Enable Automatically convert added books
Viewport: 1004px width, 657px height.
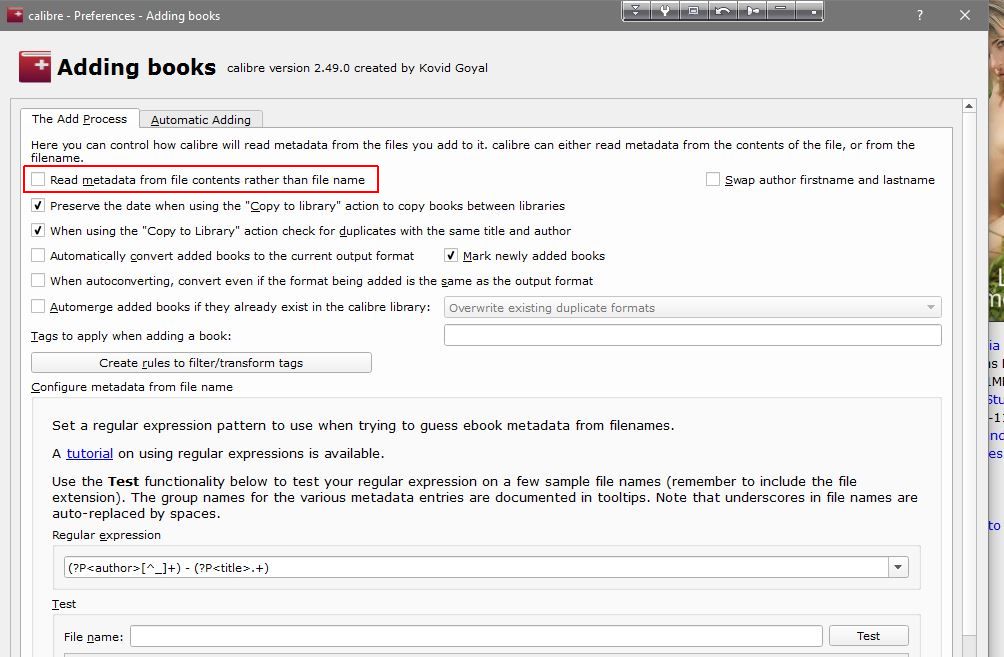(x=38, y=256)
